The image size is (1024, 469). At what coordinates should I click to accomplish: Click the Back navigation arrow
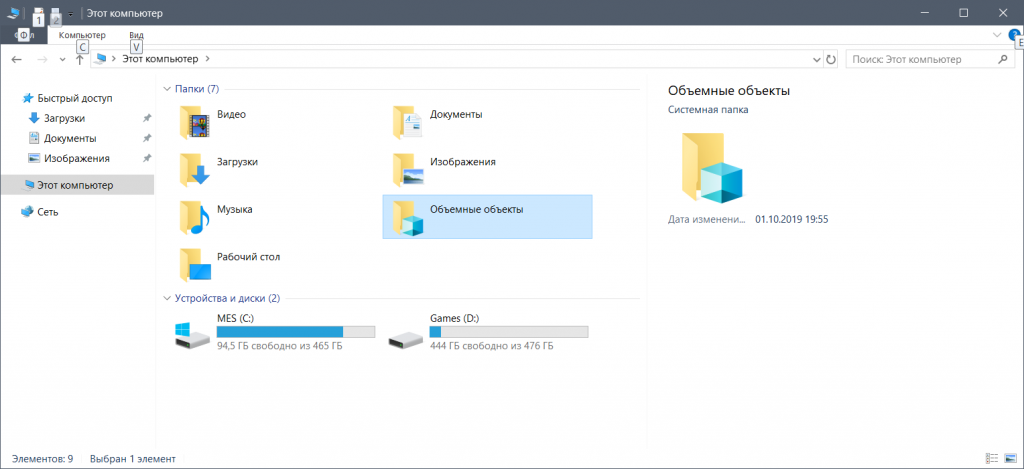click(16, 60)
